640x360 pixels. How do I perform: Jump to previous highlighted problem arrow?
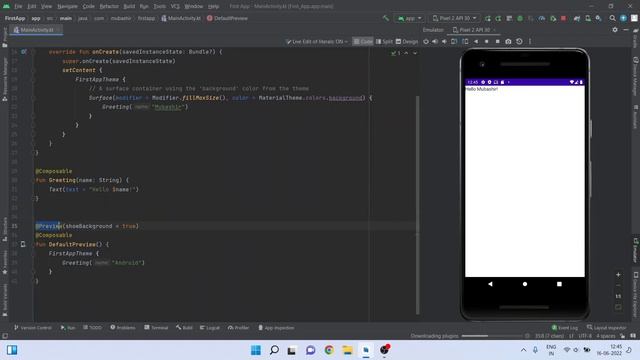coord(406,53)
